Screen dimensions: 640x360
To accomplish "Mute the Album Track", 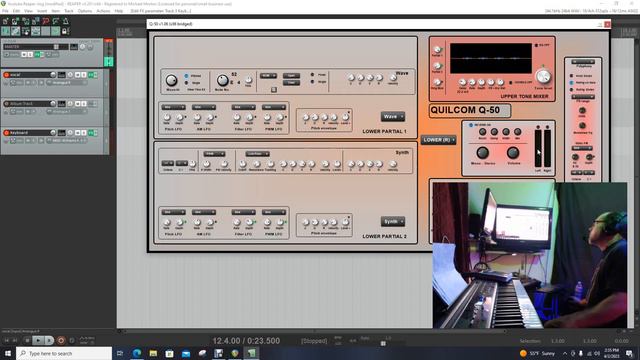I will [78, 104].
